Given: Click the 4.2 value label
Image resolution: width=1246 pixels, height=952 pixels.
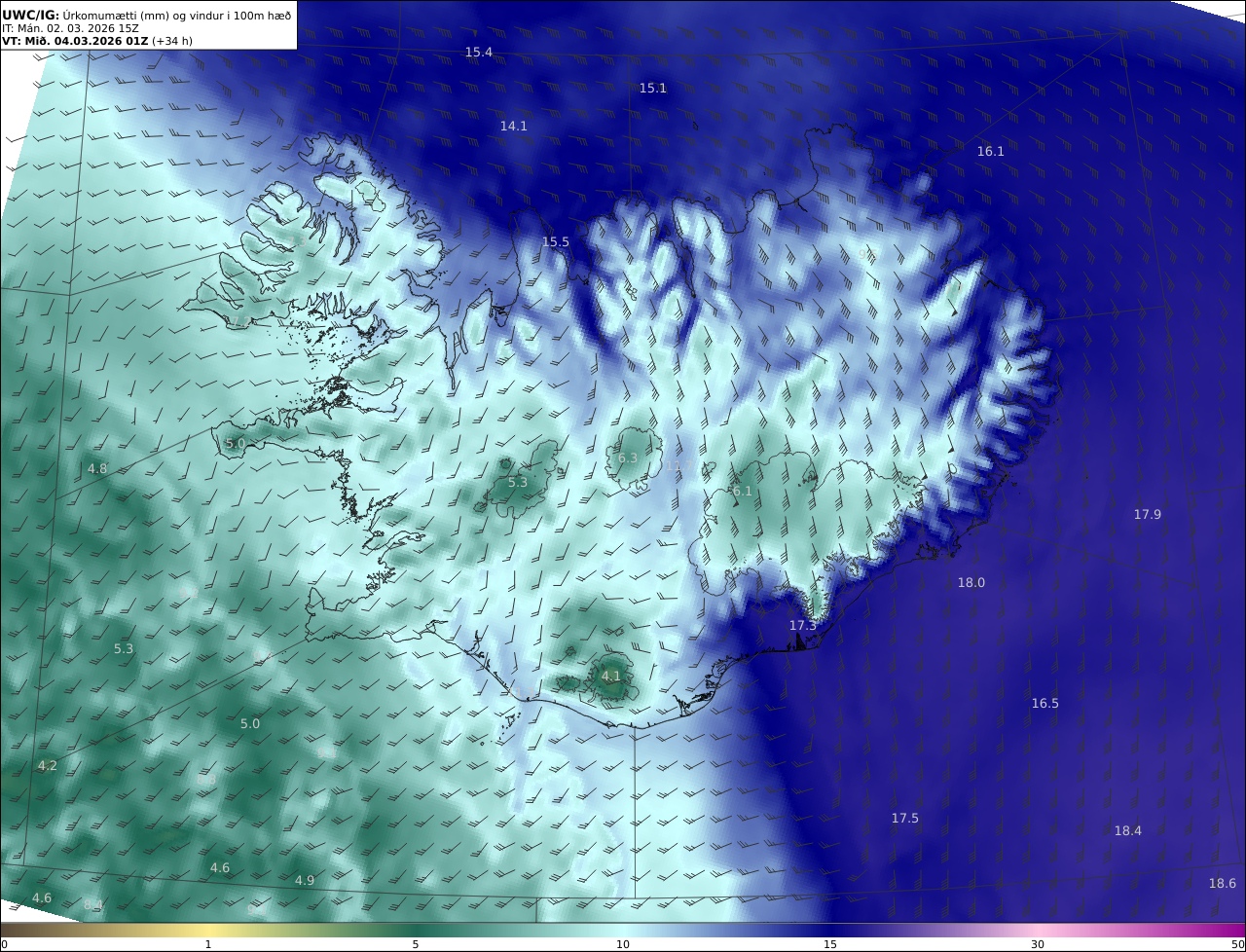Looking at the screenshot, I should (47, 765).
